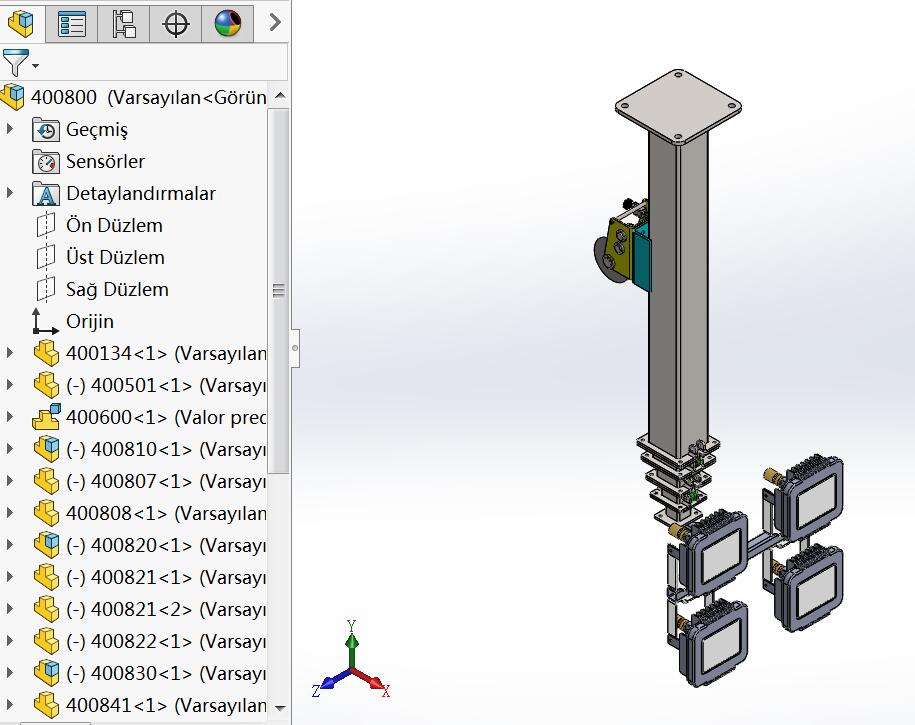
Task: Select the Geçmiş tree item
Action: coord(97,130)
